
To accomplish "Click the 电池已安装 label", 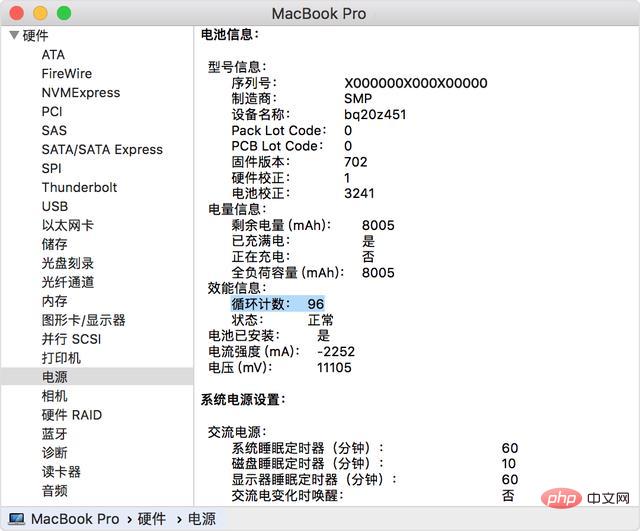I will [x=244, y=336].
